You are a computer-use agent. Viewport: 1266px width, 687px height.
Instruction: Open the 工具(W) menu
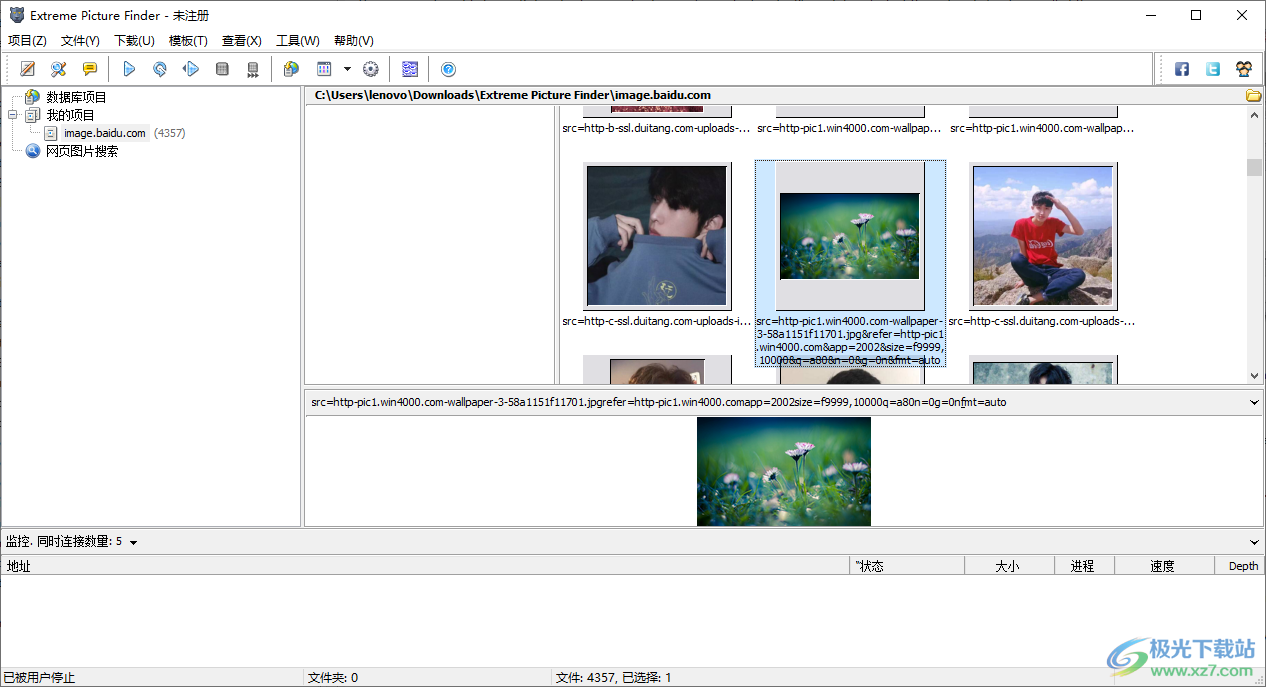click(x=298, y=41)
